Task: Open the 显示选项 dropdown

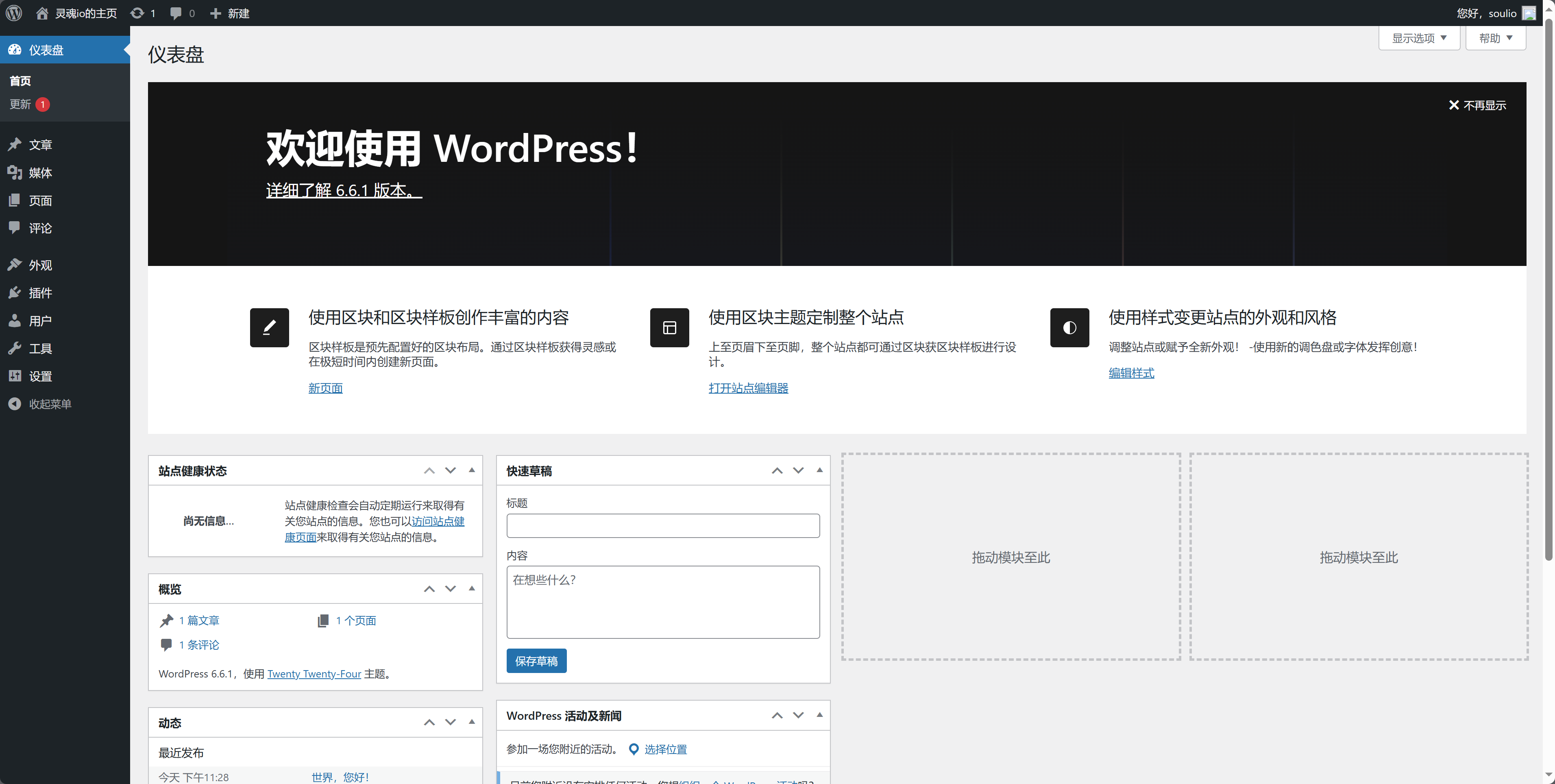Action: pyautogui.click(x=1419, y=37)
